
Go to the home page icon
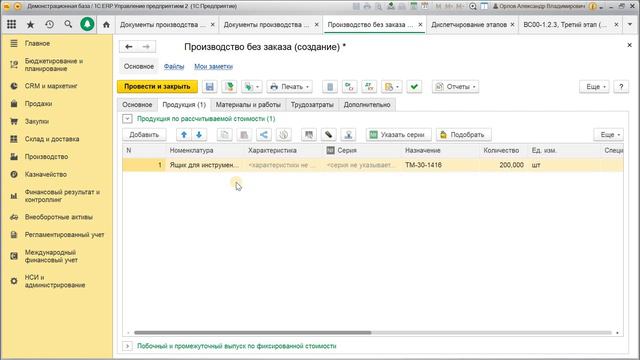(x=107, y=24)
